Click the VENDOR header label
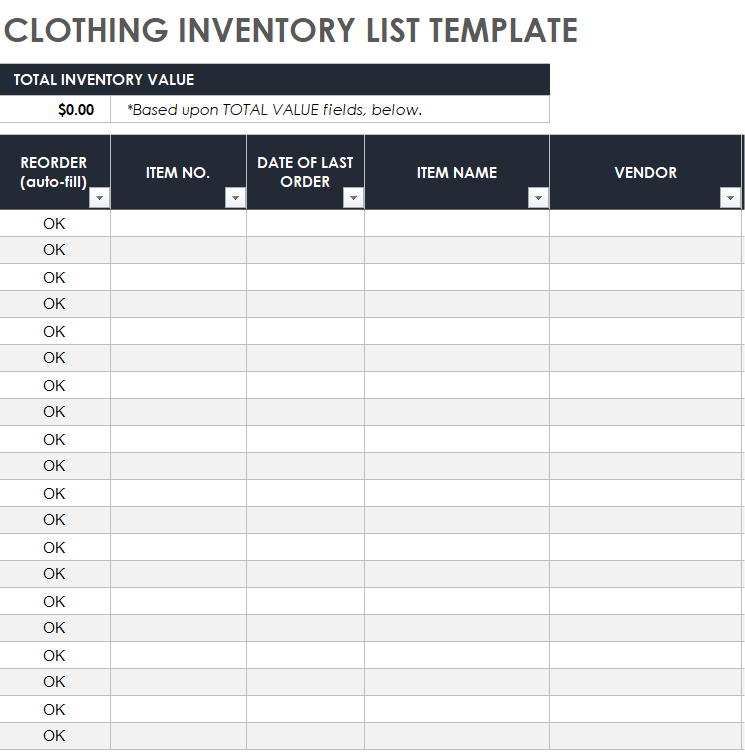Image resolution: width=745 pixels, height=755 pixels. (x=645, y=172)
